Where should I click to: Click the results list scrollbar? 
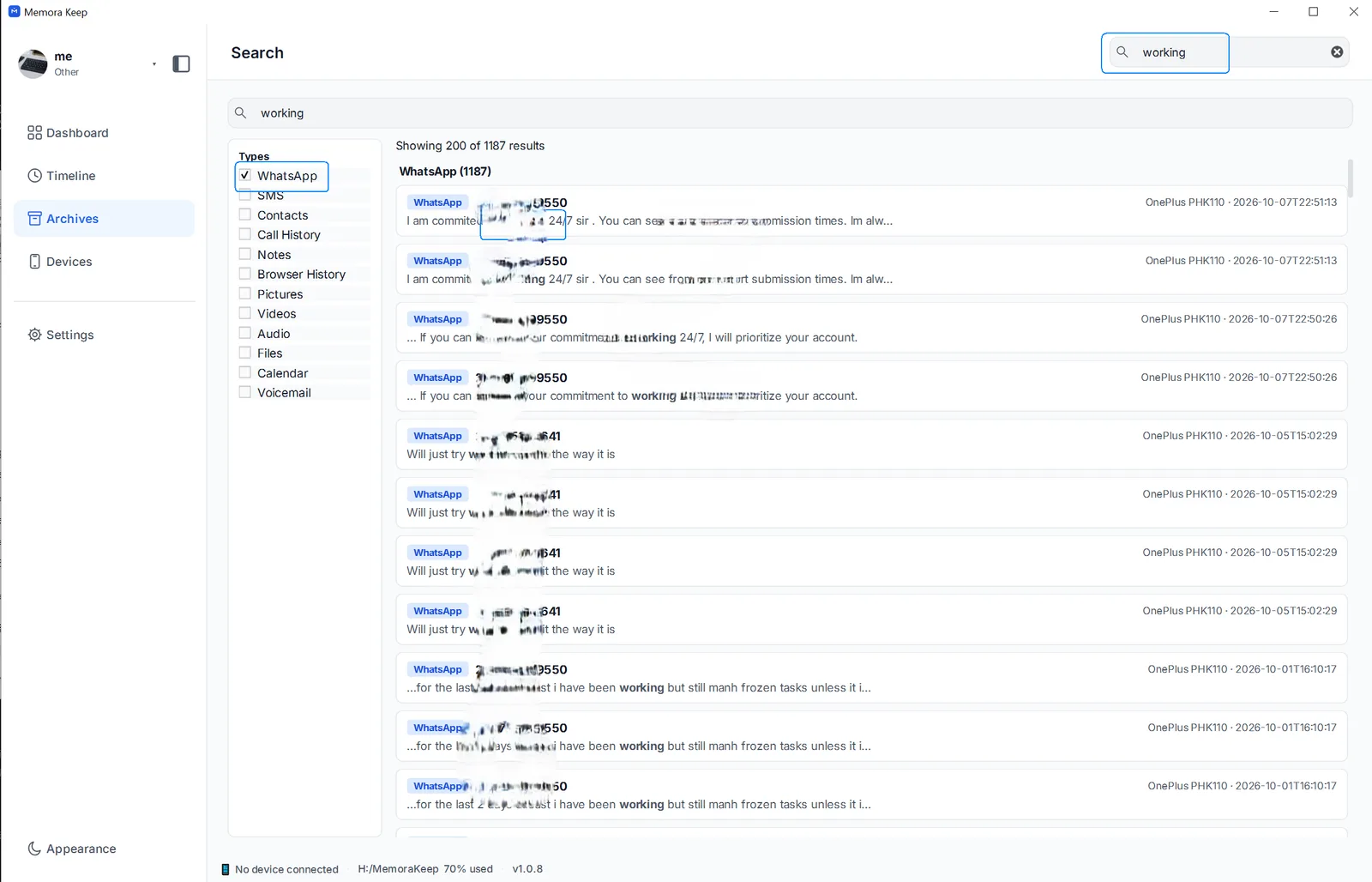click(1350, 178)
